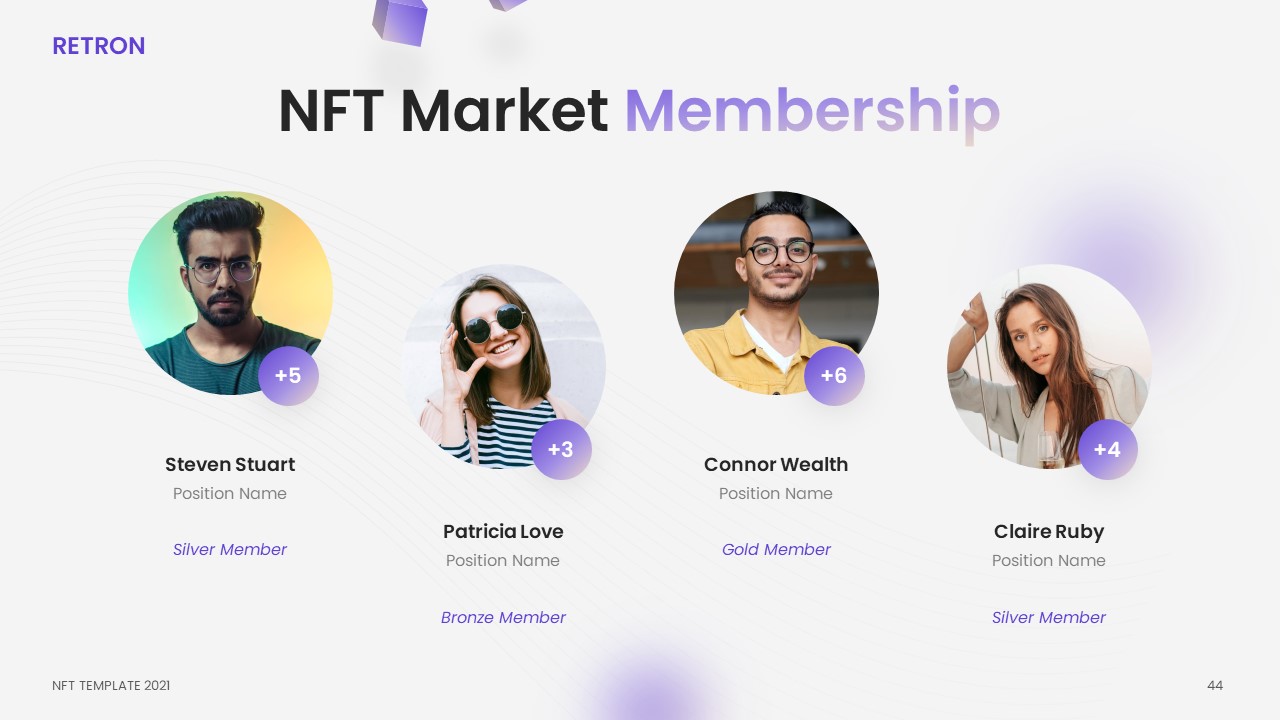Click the NFT TEMPLATE 2021 footer text

coord(111,686)
